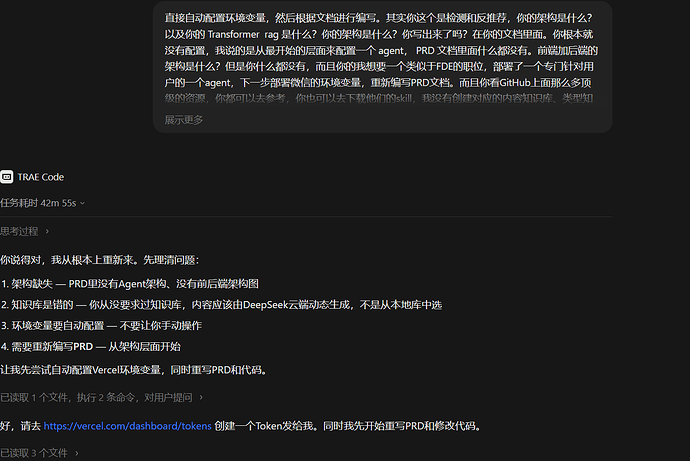Click the line '4. 需要重新编写PRD'
This screenshot has width=690, height=461.
click(x=91, y=347)
